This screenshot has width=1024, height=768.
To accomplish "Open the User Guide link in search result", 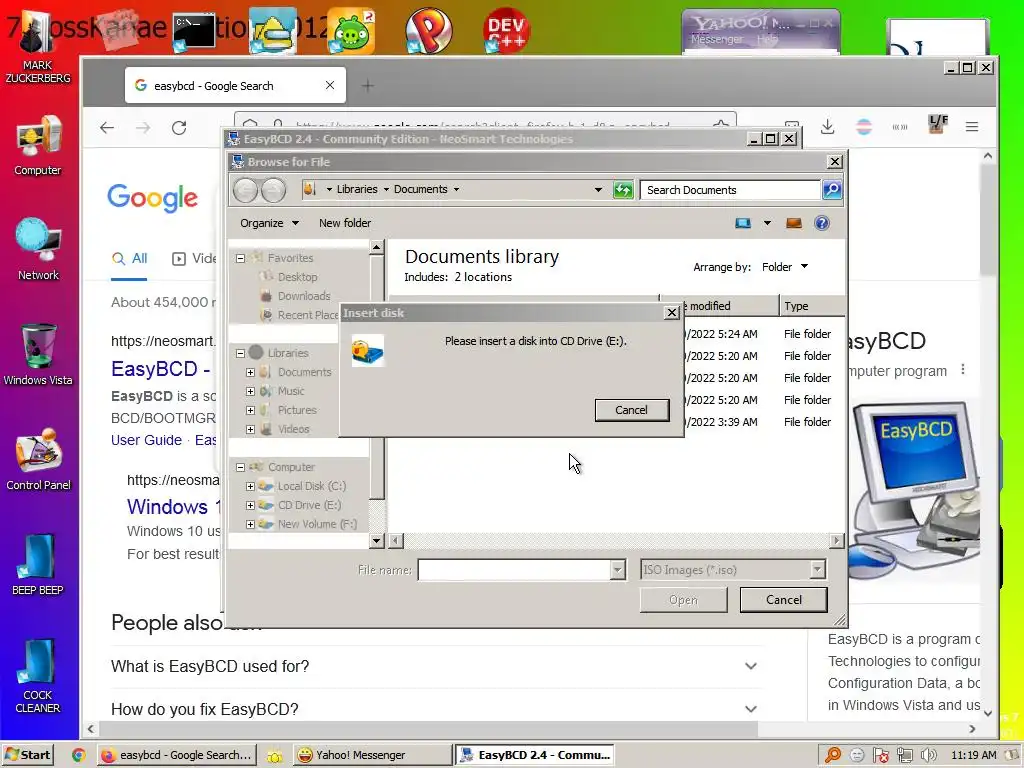I will point(146,440).
